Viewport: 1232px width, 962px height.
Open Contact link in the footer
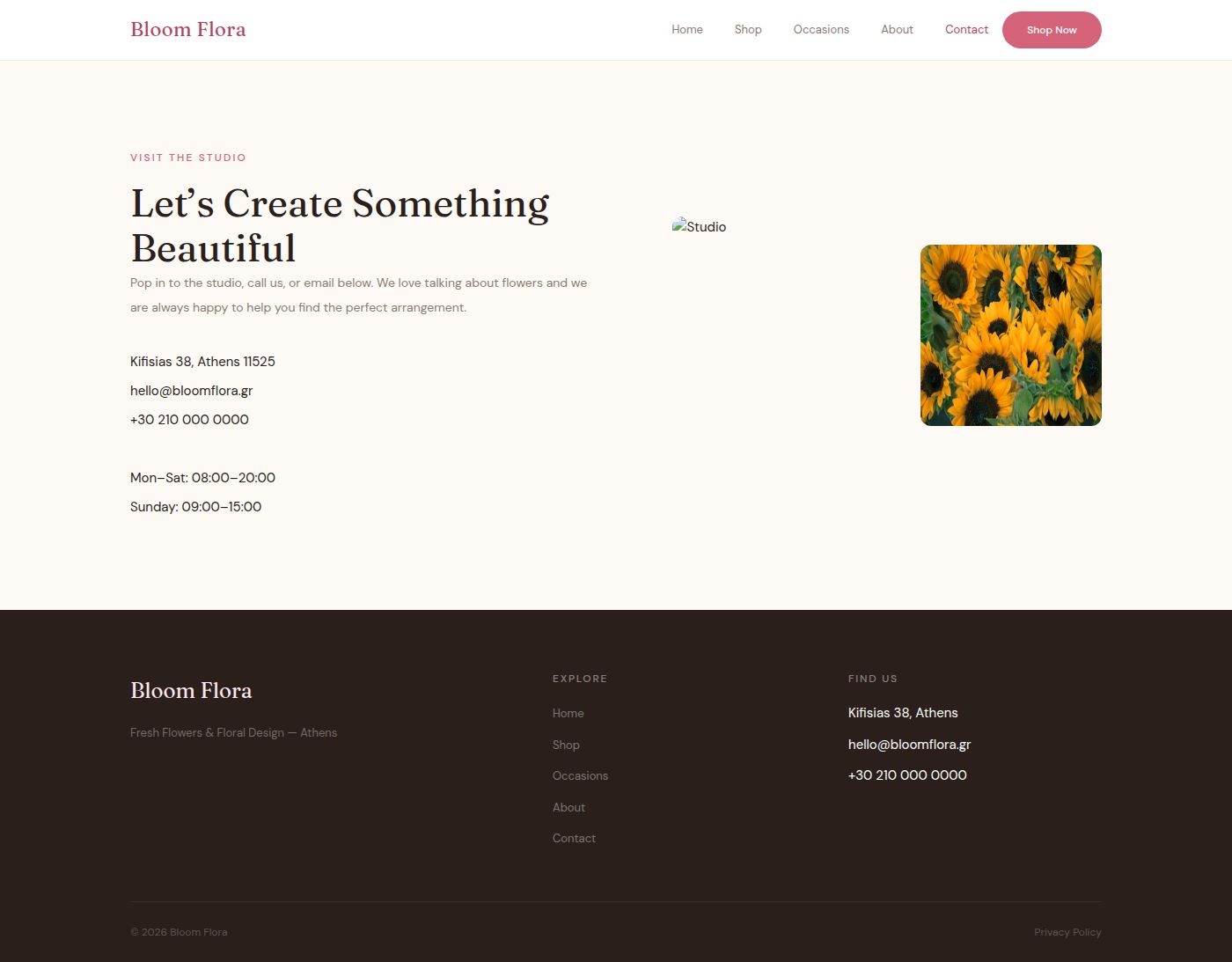(574, 839)
